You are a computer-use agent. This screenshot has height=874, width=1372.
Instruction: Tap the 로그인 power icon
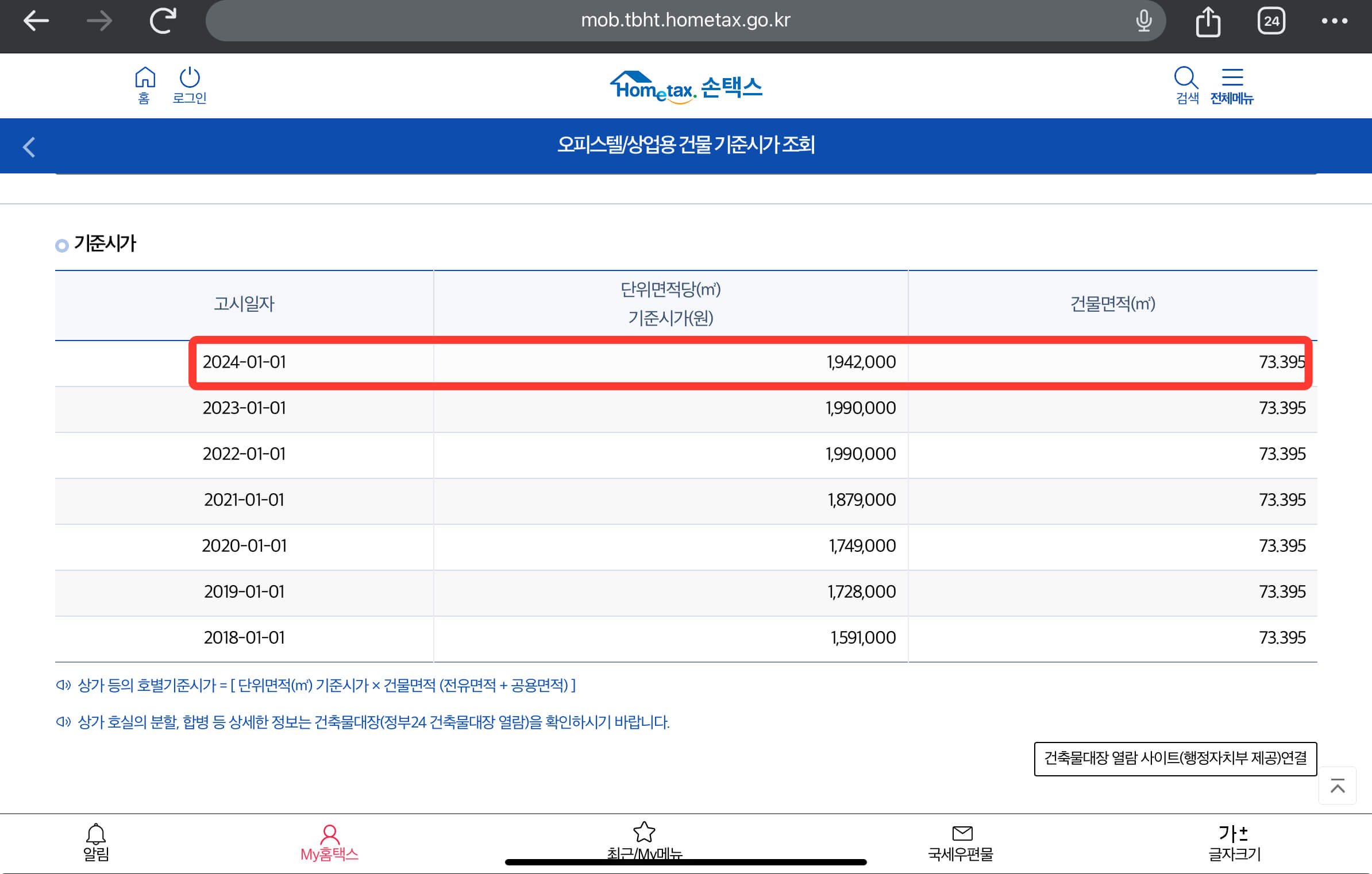[190, 85]
